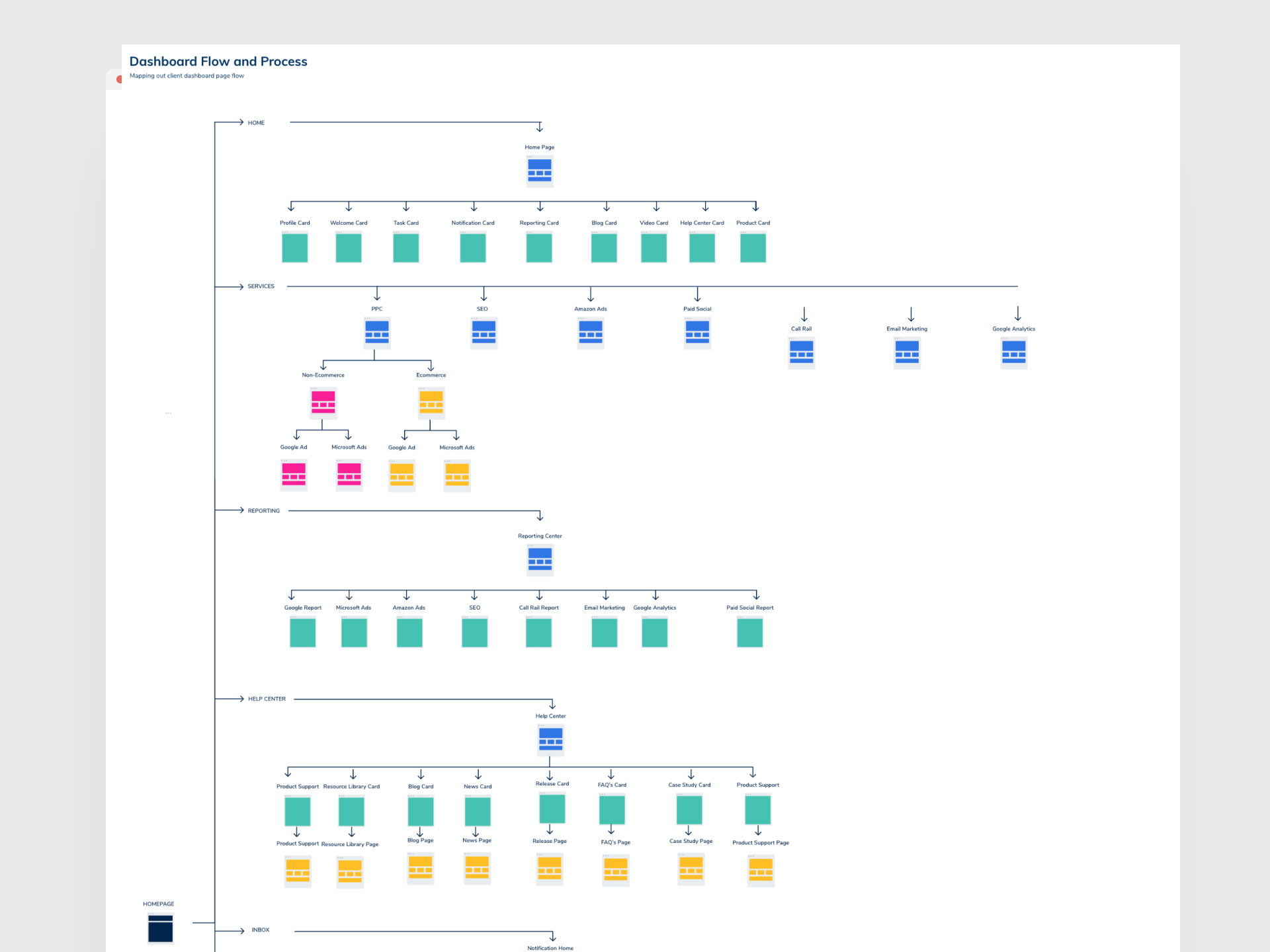Click the Video Card teal thumbnail
Image resolution: width=1270 pixels, height=952 pixels.
point(654,247)
